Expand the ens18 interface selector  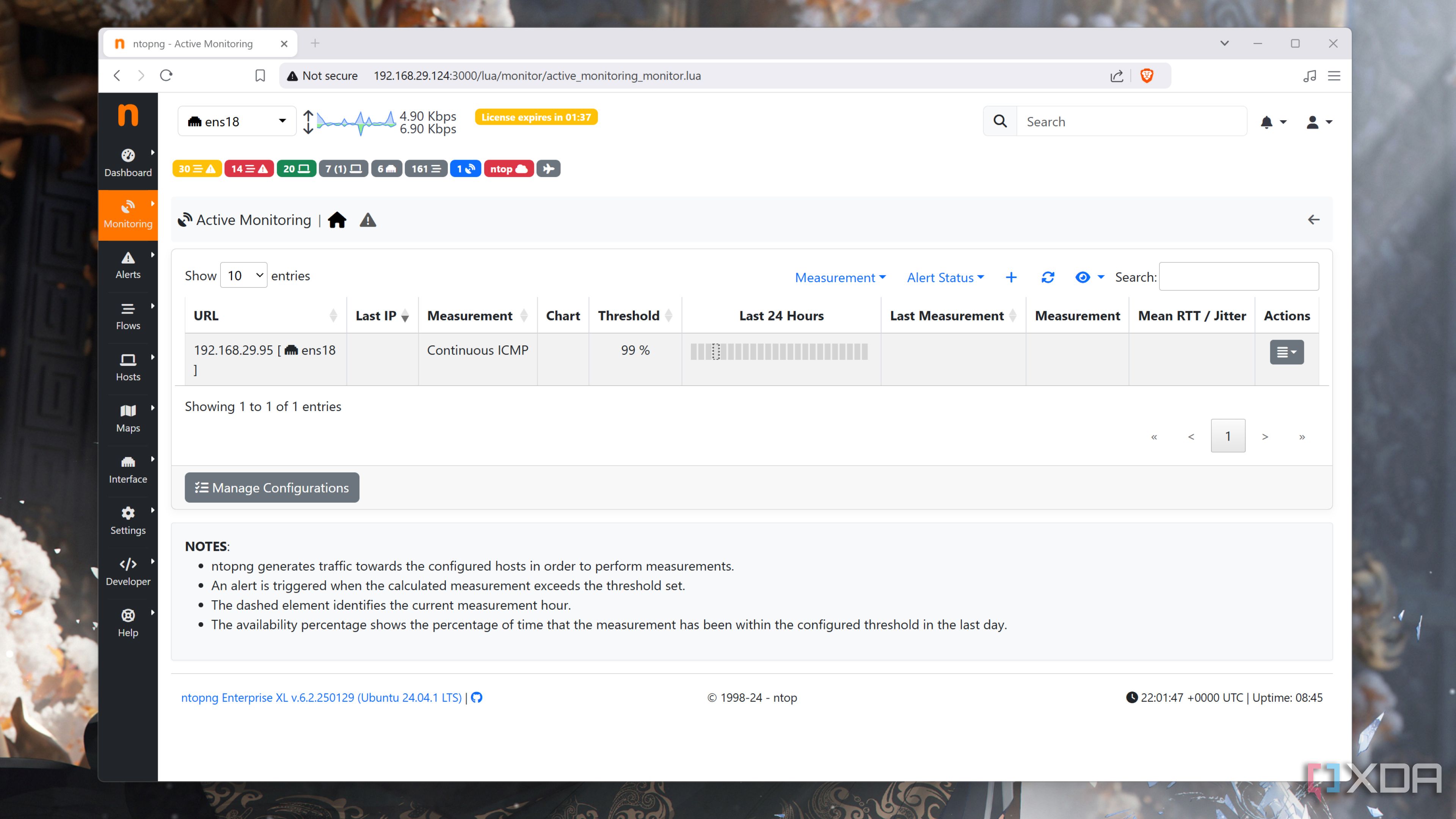coord(237,121)
